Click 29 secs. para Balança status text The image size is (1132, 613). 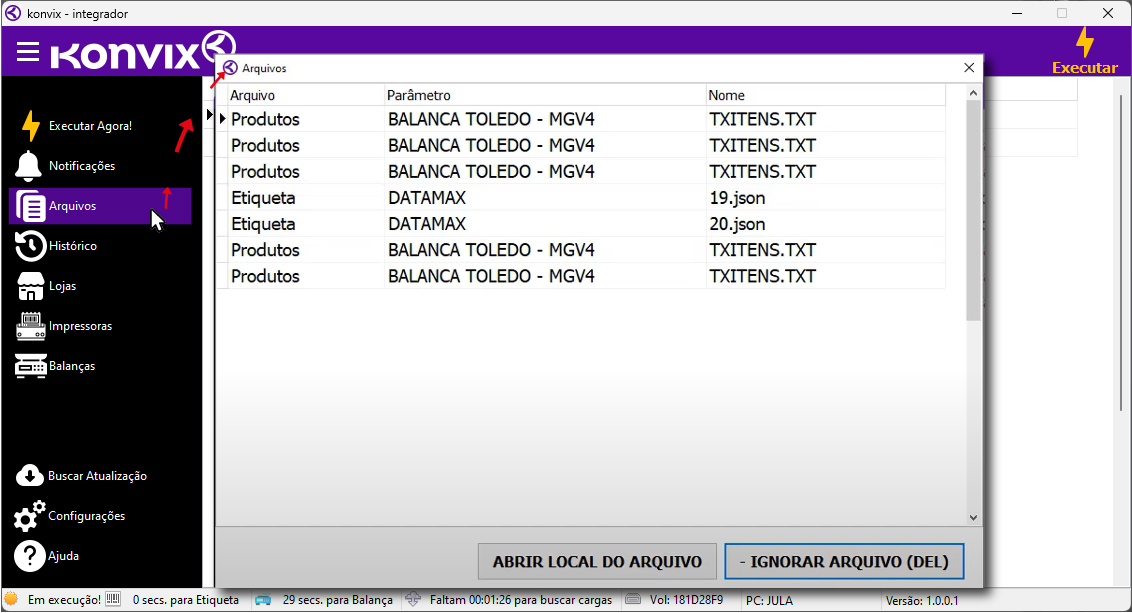338,600
